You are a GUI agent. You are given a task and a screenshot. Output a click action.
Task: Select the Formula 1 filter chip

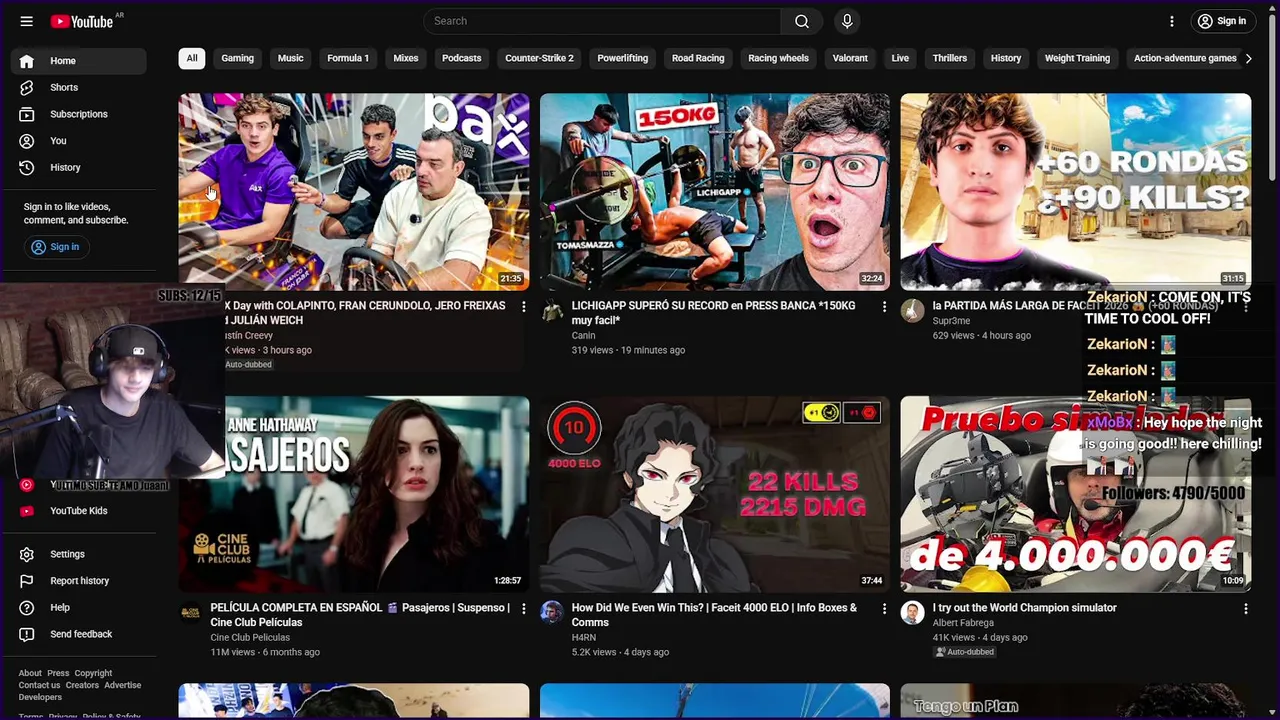(348, 58)
